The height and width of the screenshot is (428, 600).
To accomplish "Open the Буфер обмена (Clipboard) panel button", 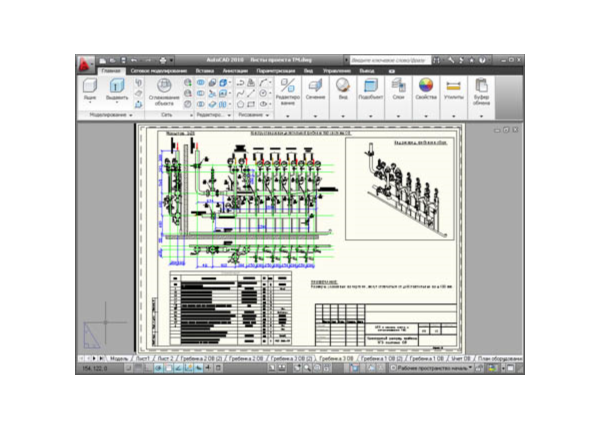I will 481,92.
